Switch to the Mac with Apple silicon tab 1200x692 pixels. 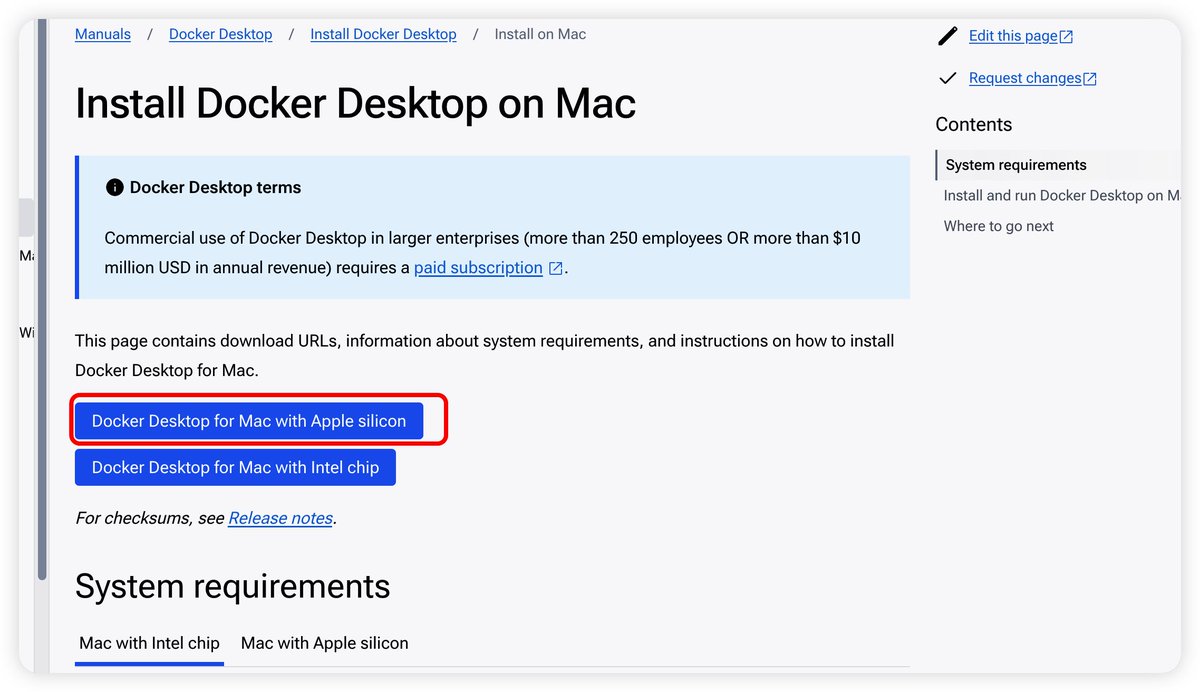325,643
